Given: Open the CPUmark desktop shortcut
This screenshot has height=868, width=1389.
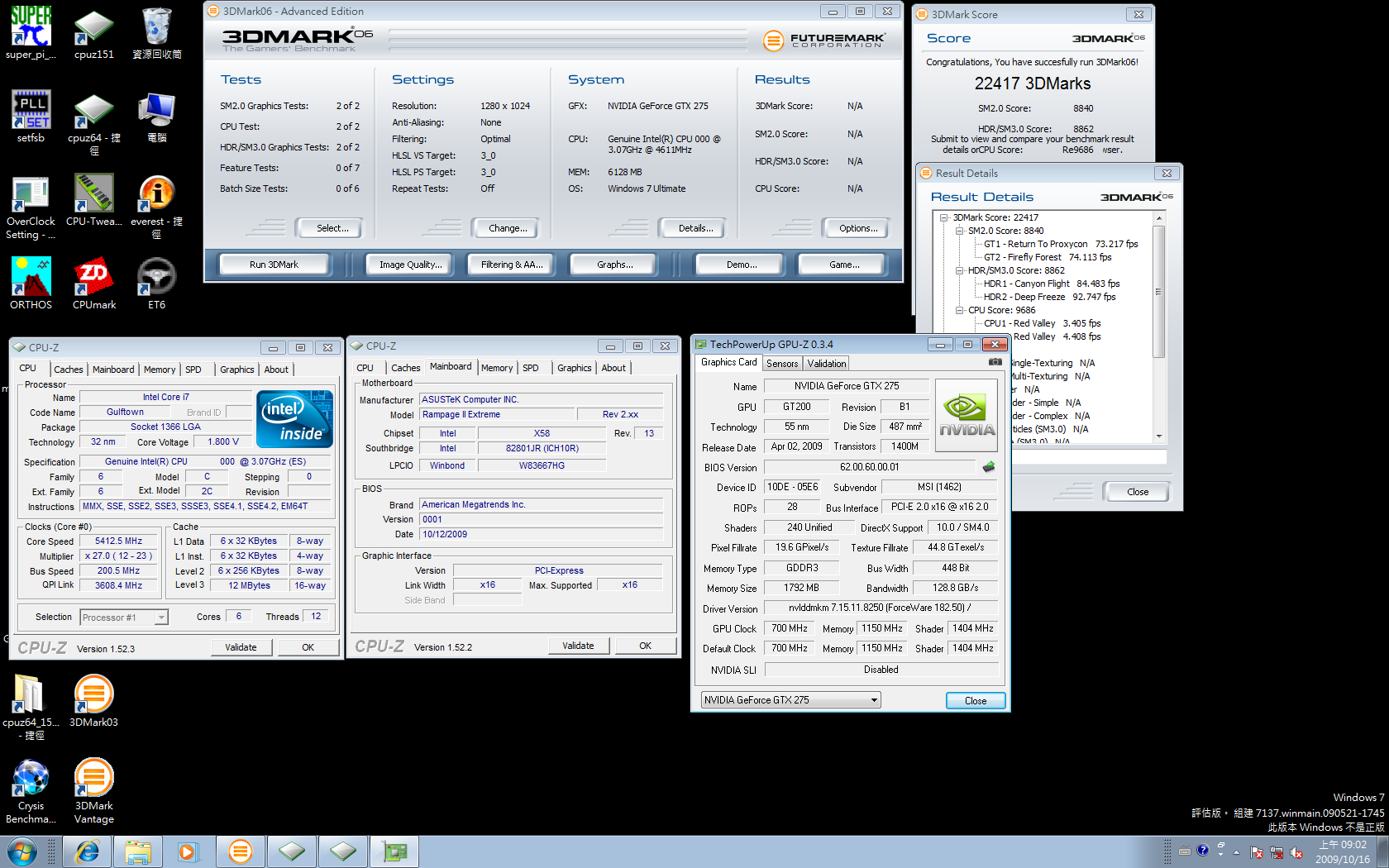Looking at the screenshot, I should click(93, 279).
